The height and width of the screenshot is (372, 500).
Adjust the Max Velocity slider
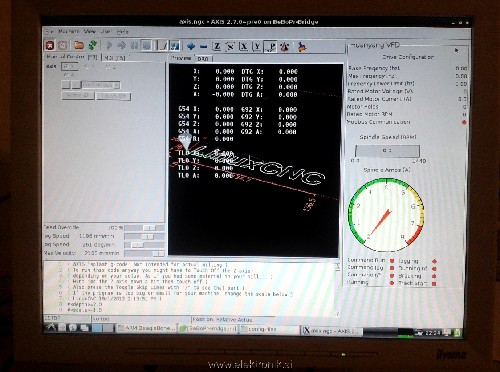145,253
